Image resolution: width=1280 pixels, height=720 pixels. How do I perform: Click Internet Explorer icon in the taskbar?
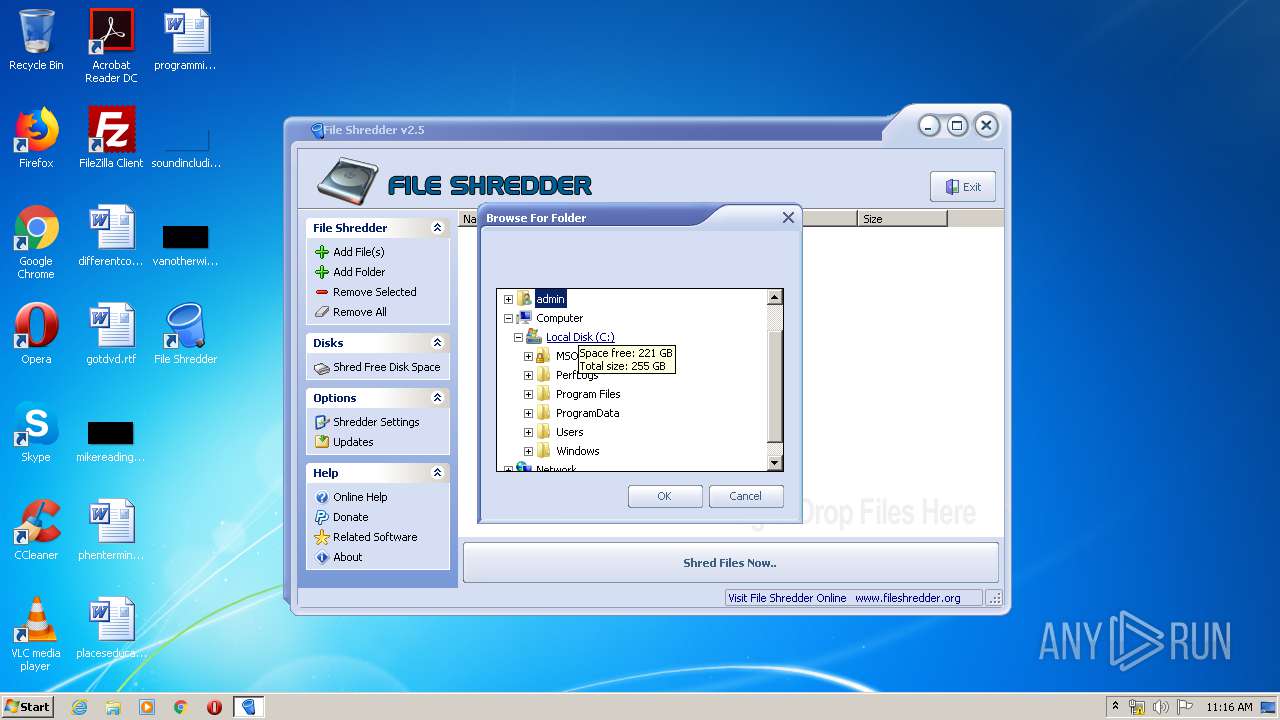pos(79,707)
